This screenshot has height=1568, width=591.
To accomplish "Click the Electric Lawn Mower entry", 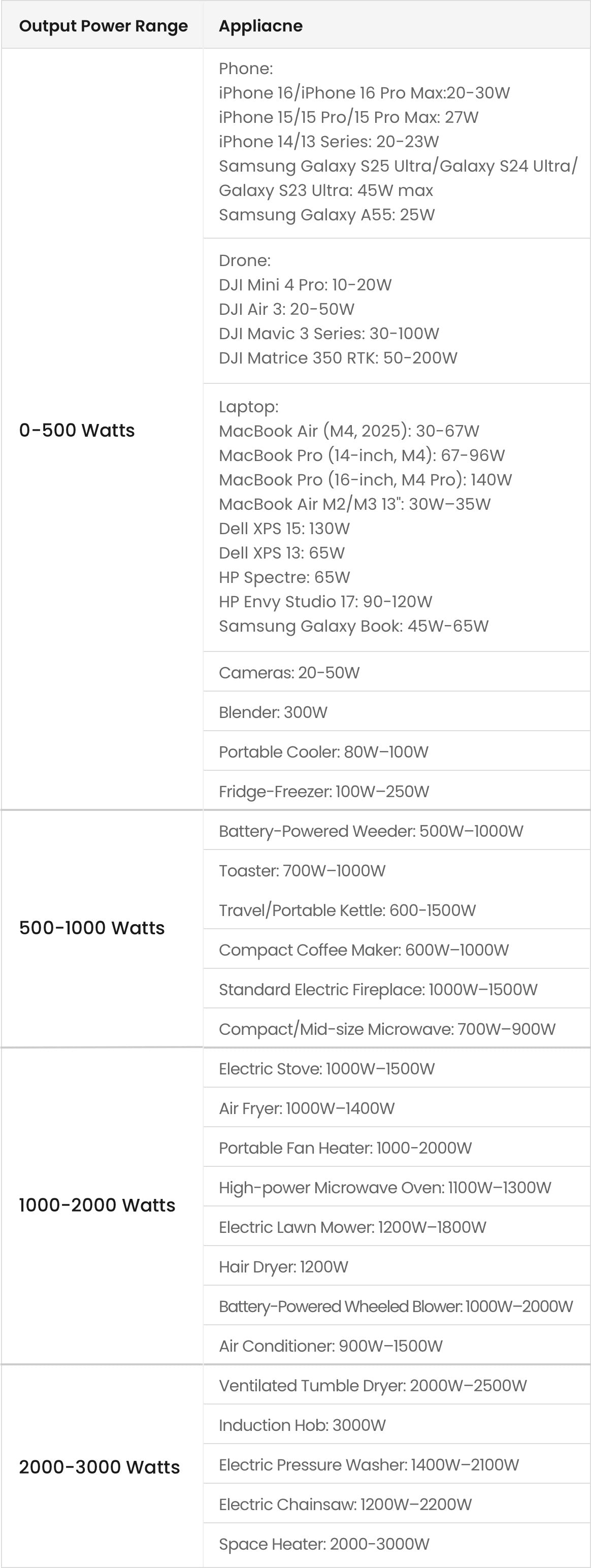I will (352, 1226).
